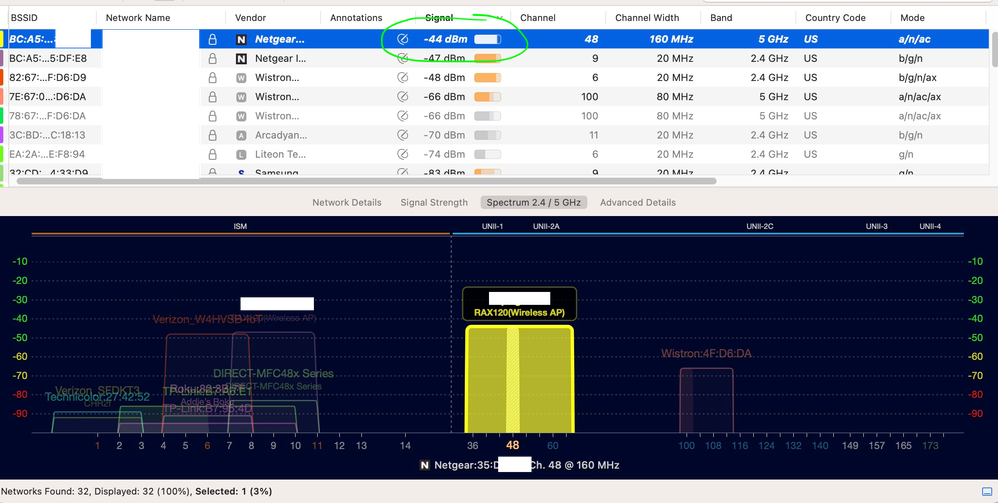Image resolution: width=998 pixels, height=503 pixels.
Task: Click the horizontal scrollbar under the network table
Action: pos(367,181)
